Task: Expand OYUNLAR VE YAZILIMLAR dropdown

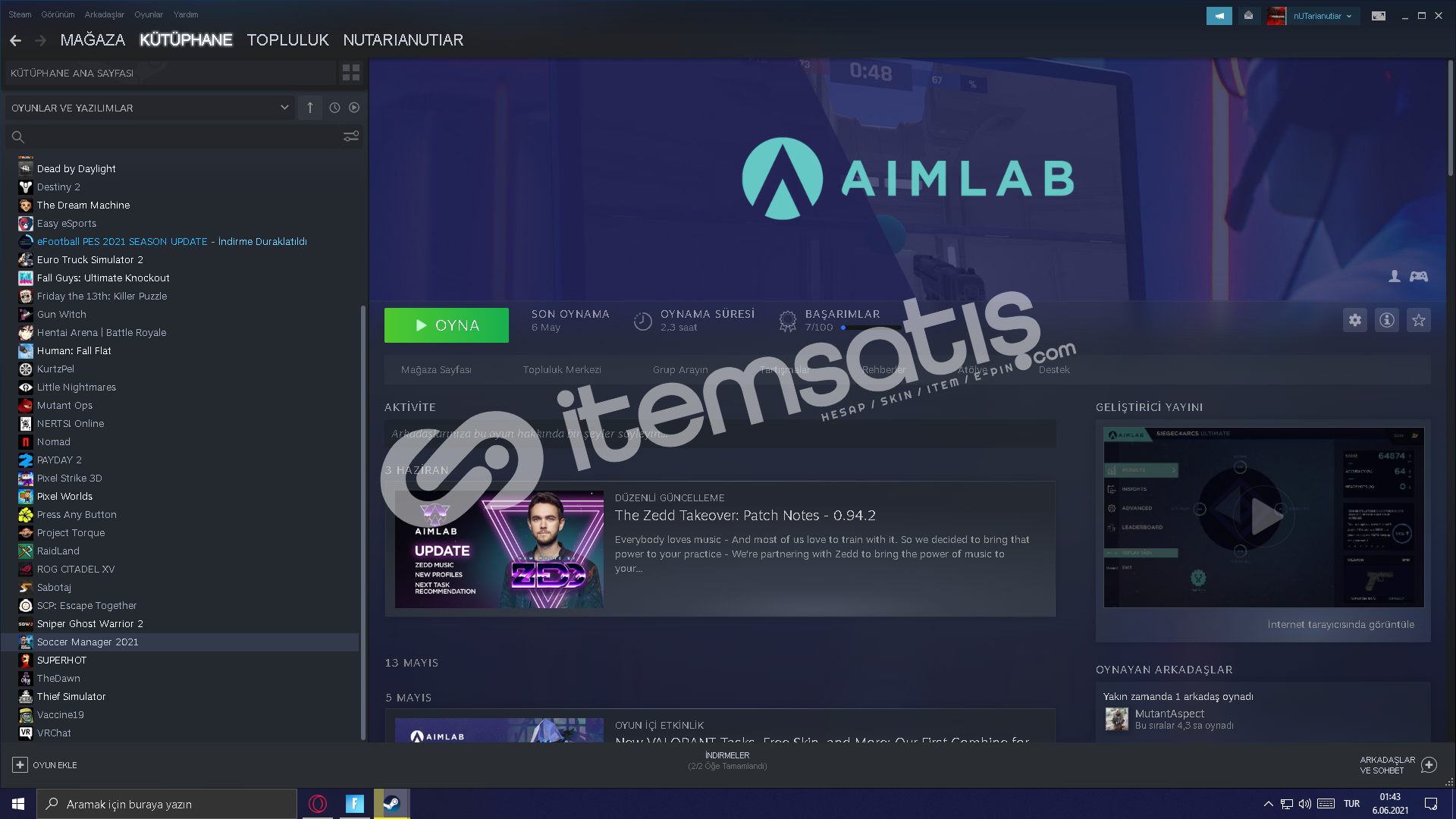Action: pyautogui.click(x=150, y=108)
